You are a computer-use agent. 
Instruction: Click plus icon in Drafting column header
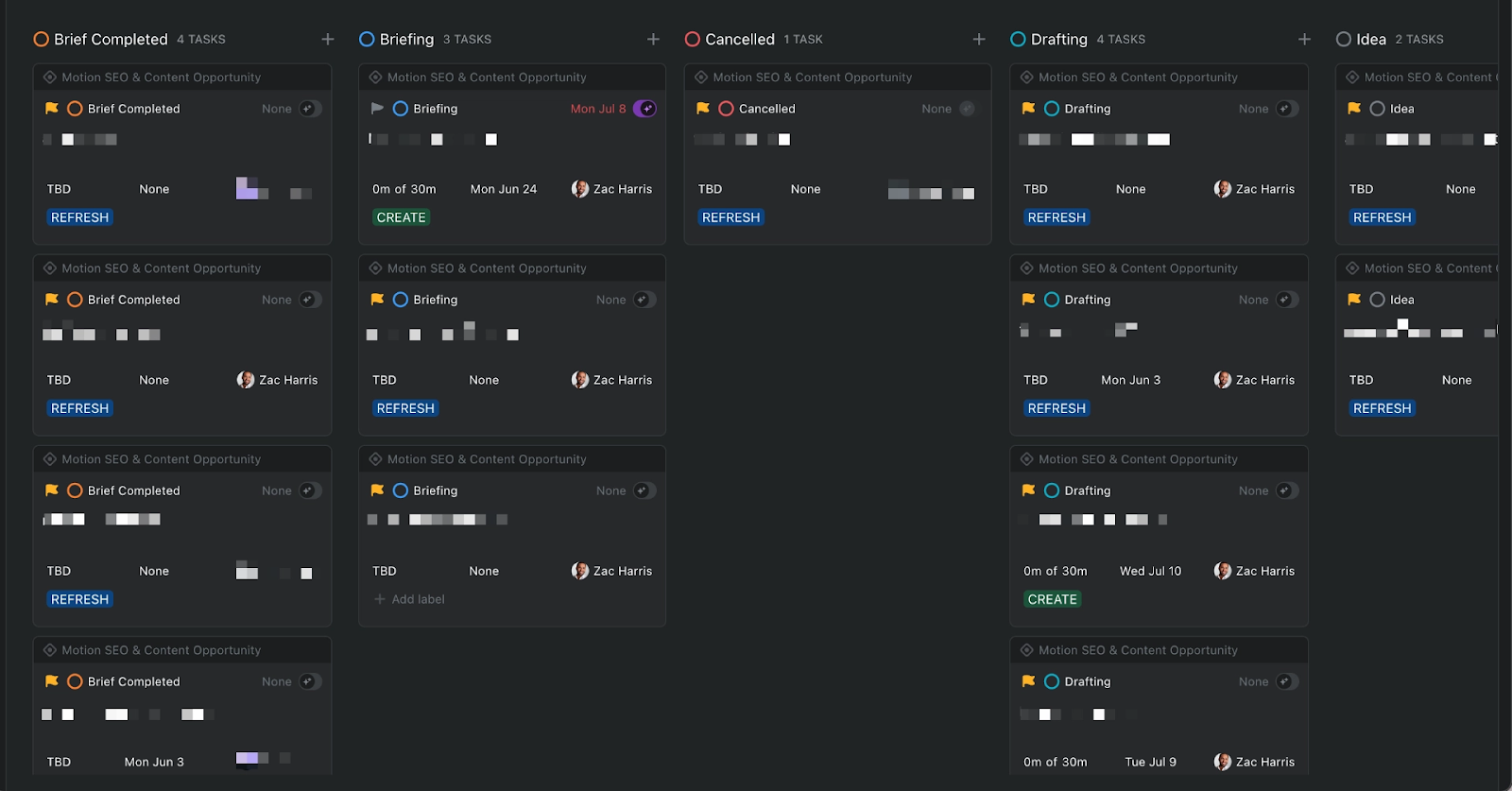(x=1304, y=39)
